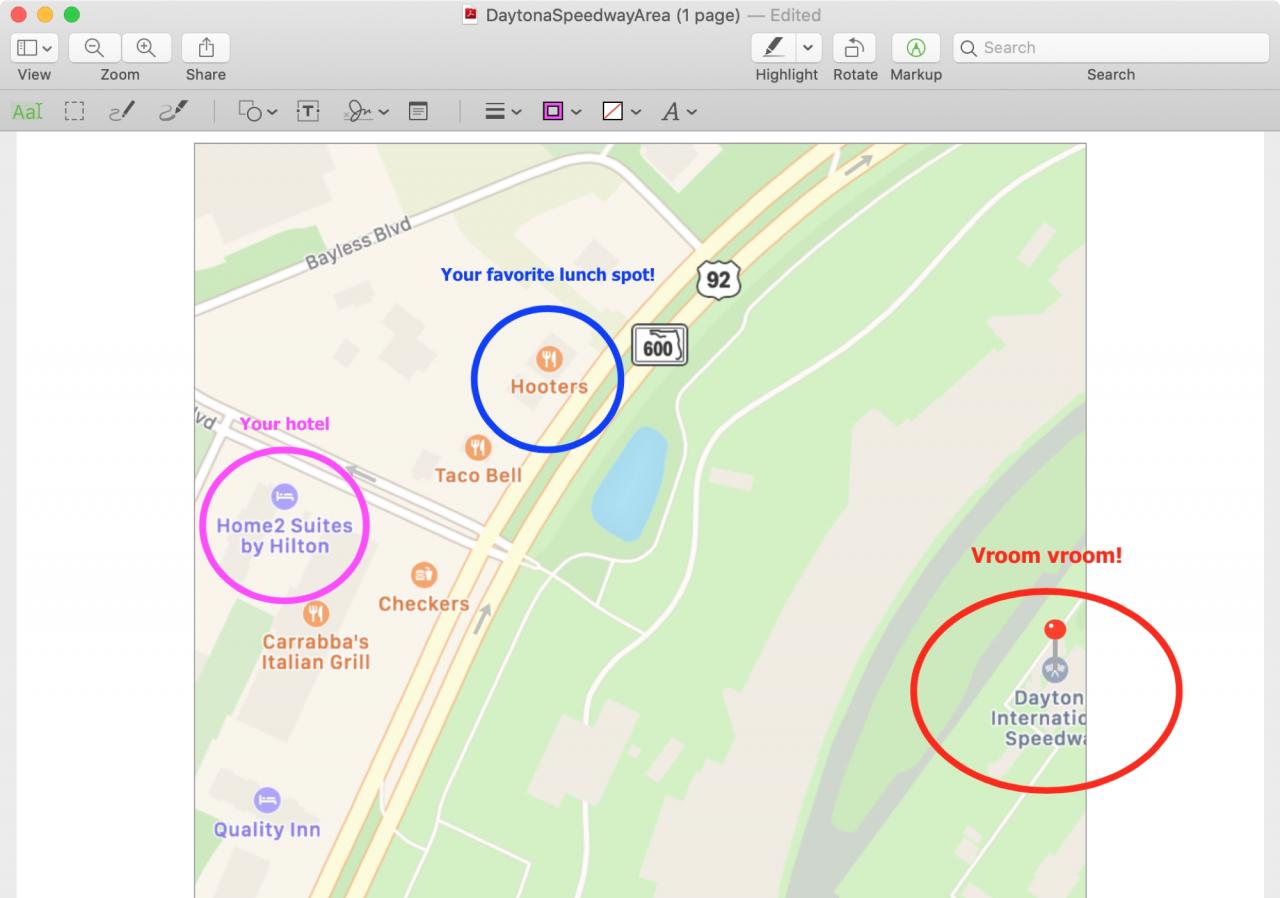The width and height of the screenshot is (1280, 898).
Task: Open the Sign signature menu
Action: 366,112
